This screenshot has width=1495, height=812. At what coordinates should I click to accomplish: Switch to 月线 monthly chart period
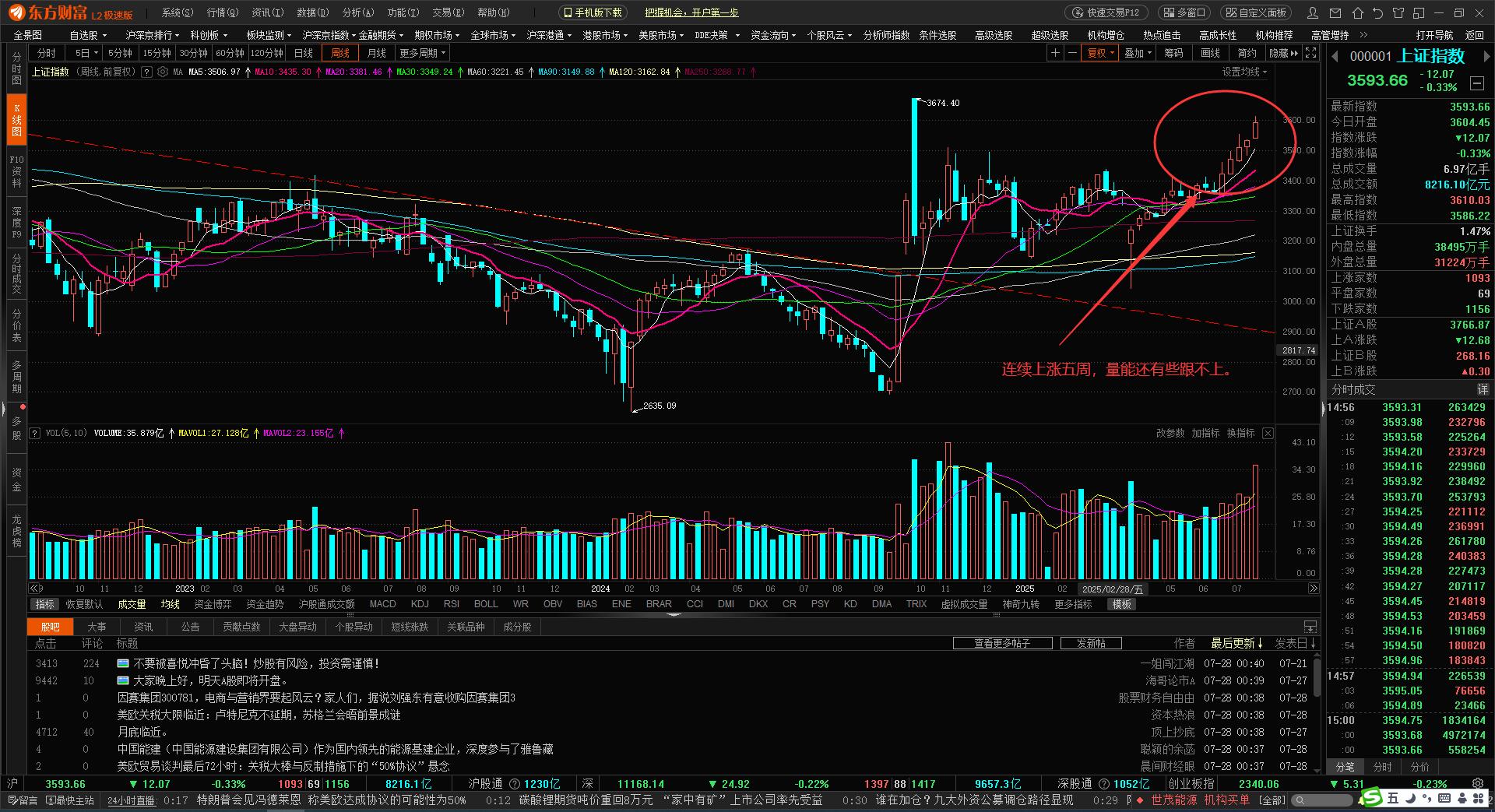click(376, 53)
